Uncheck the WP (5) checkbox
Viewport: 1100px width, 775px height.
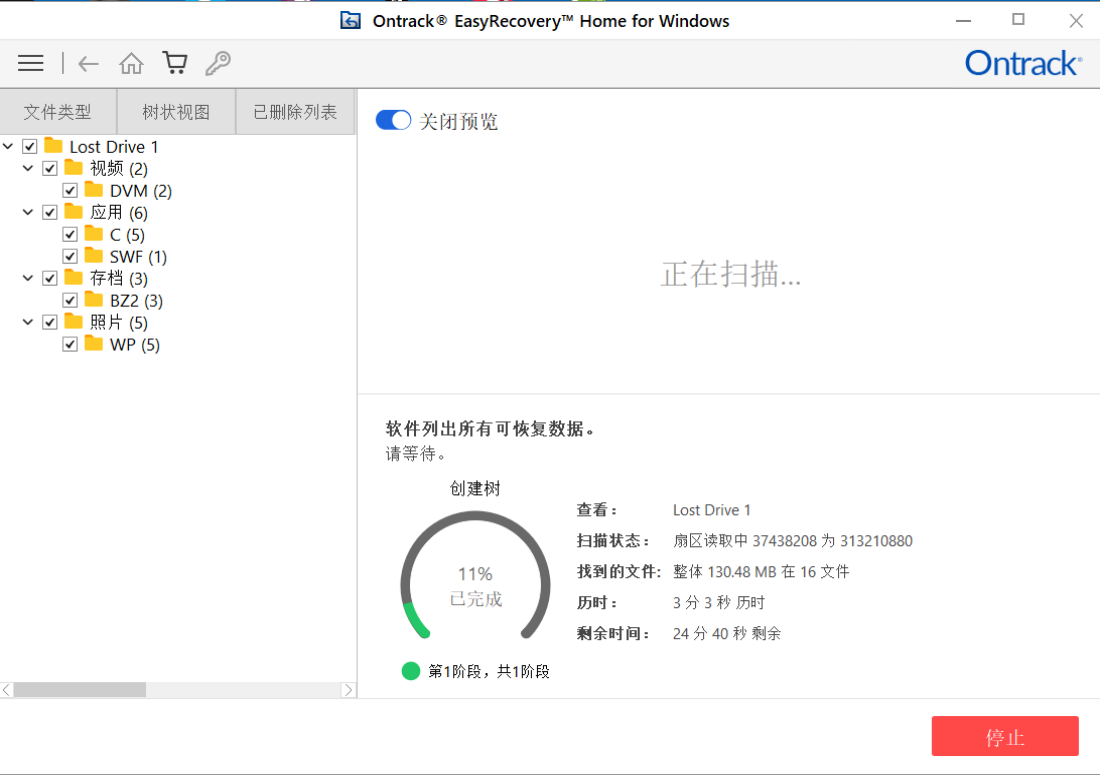(x=69, y=344)
